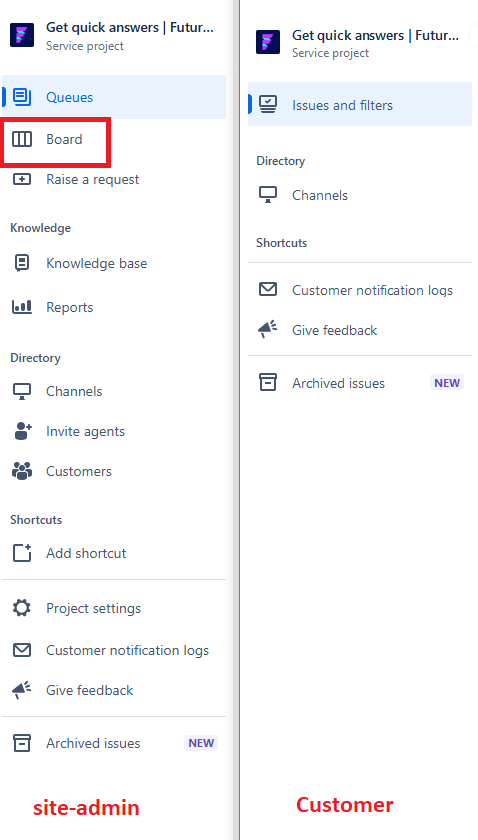Click the archive box icon in site-admin panel
The height and width of the screenshot is (840, 478).
[x=22, y=743]
